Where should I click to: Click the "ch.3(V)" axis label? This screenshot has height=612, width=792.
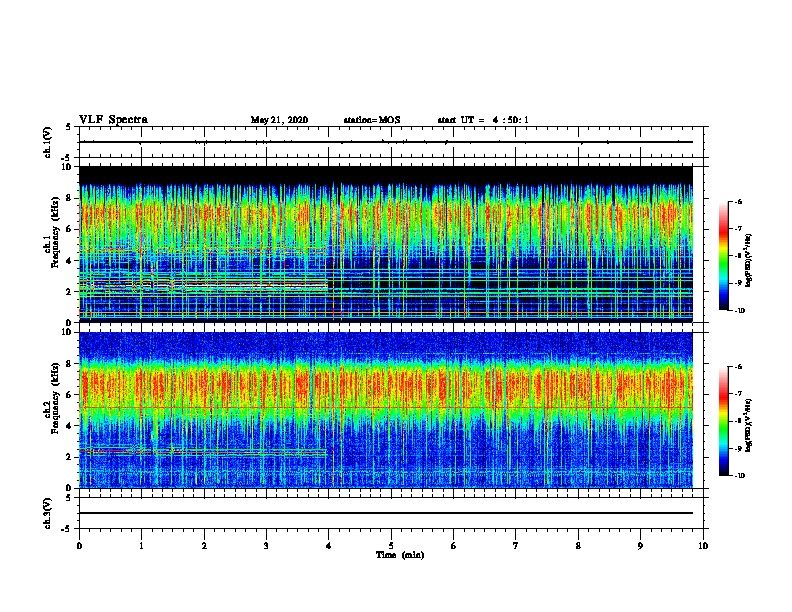pos(48,513)
